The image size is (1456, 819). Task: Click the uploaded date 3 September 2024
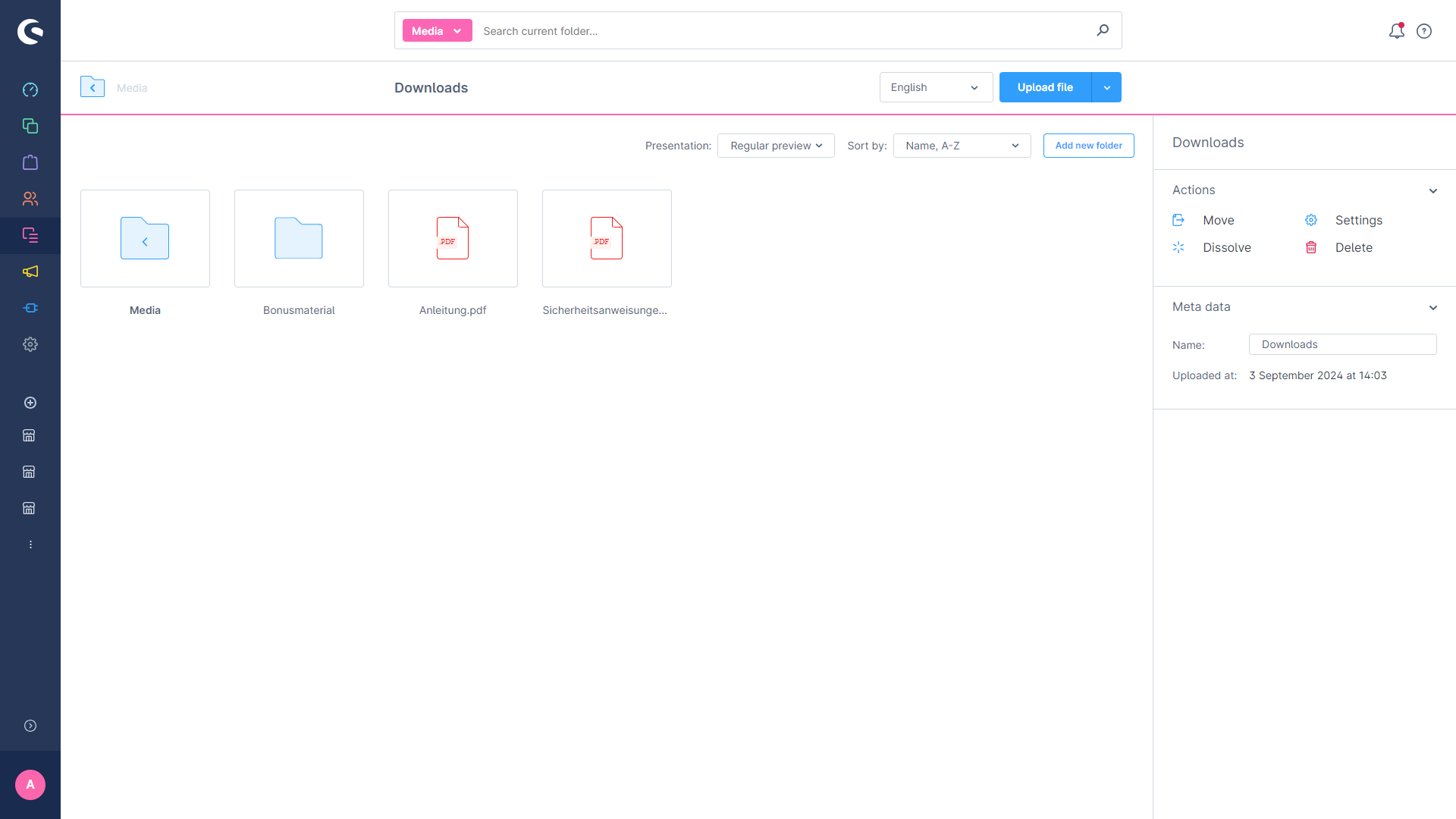point(1318,375)
